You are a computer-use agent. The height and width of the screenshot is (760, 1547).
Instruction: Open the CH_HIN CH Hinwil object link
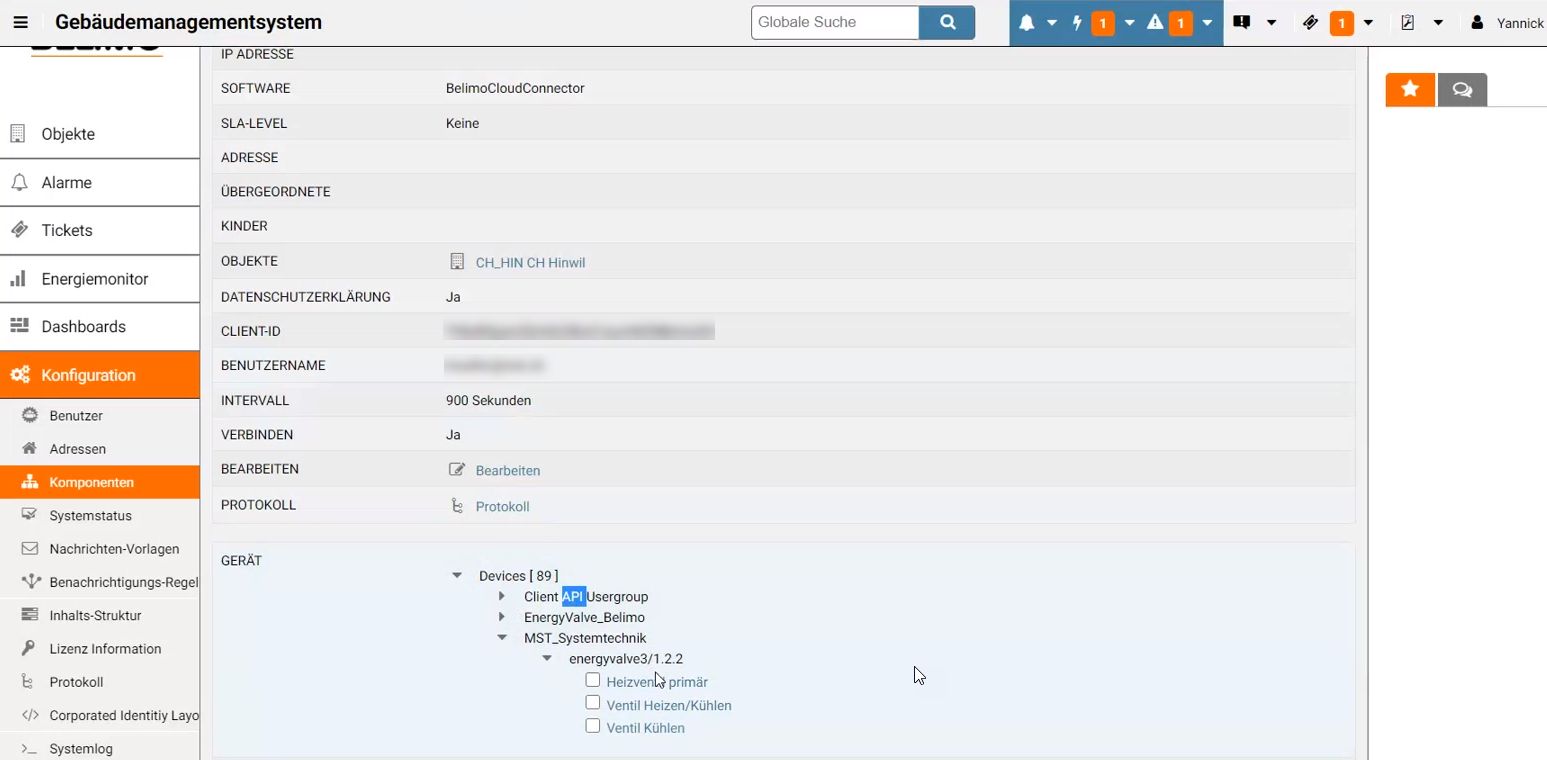point(530,263)
